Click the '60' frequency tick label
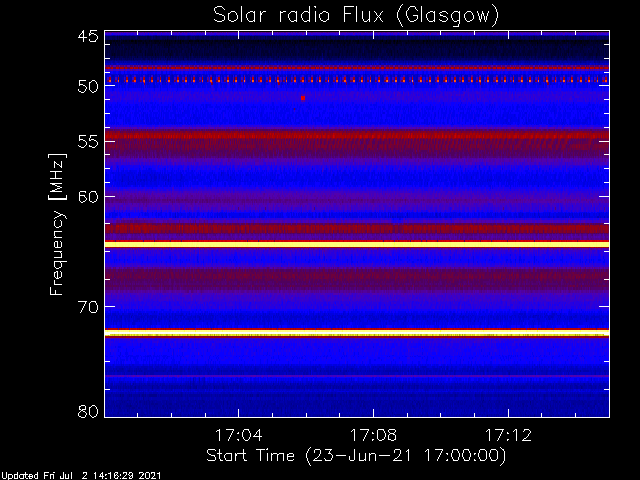Image resolution: width=640 pixels, height=480 pixels. tap(88, 197)
